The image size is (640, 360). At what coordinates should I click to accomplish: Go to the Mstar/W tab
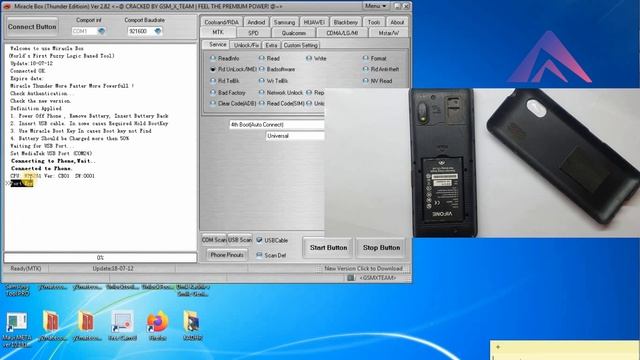[x=389, y=33]
